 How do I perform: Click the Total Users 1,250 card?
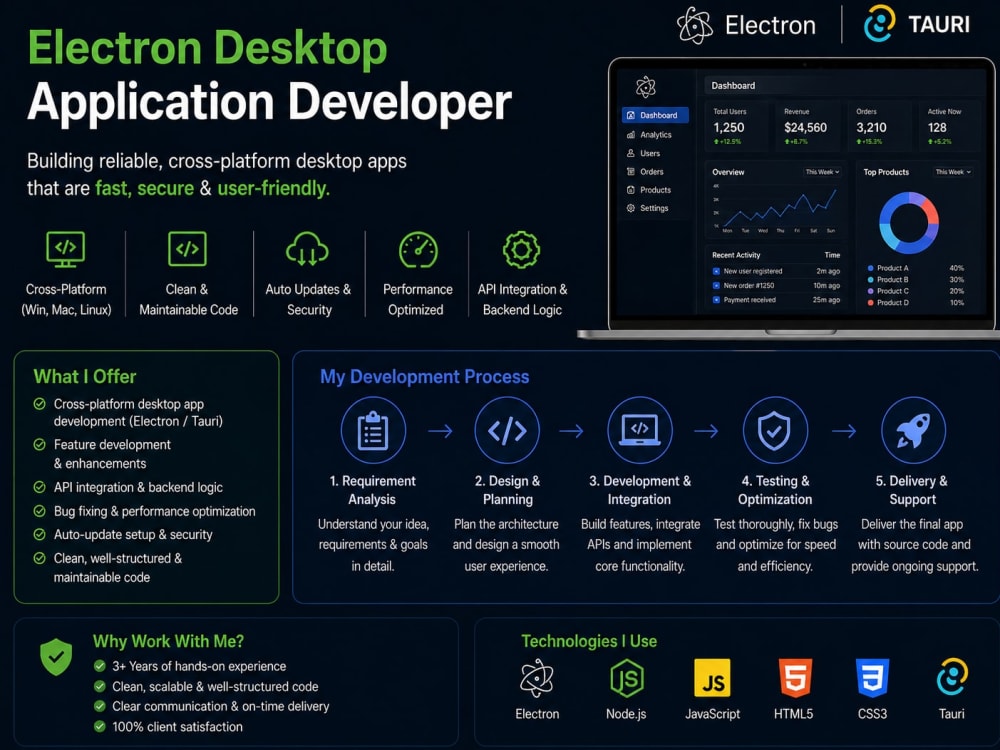pos(737,126)
